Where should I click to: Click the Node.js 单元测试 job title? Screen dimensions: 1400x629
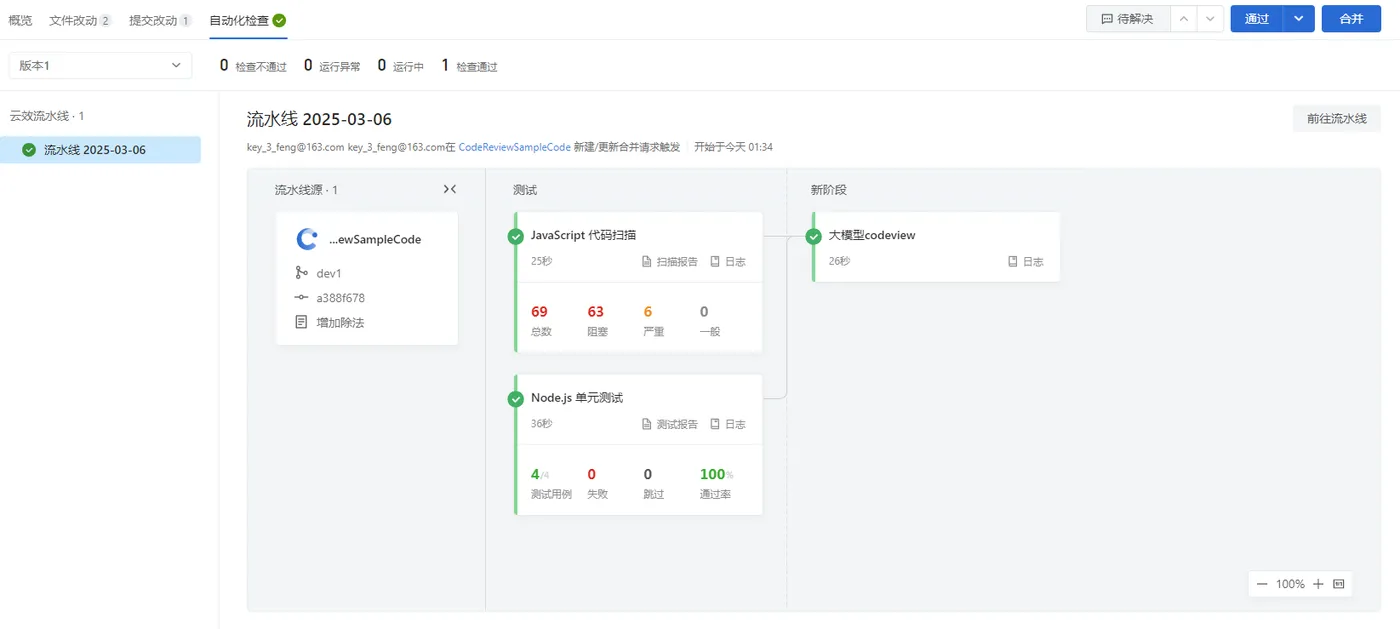[577, 398]
